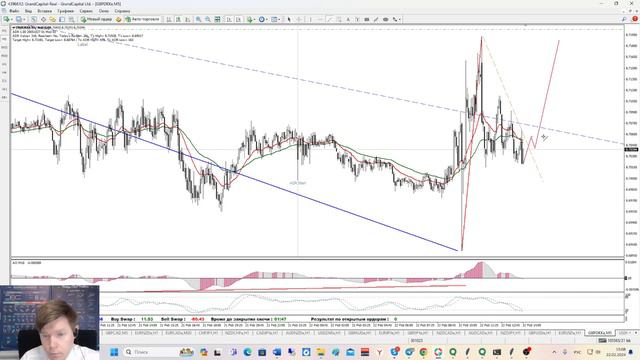This screenshot has width=640, height=360.
Task: Open the Сервис menu
Action: click(86, 11)
